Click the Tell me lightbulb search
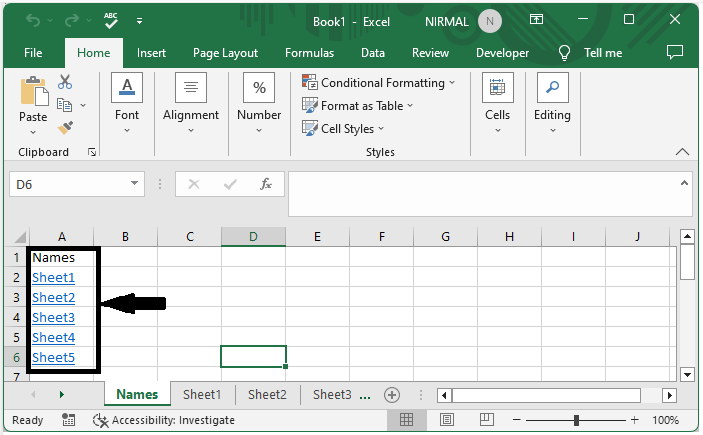 coord(564,53)
